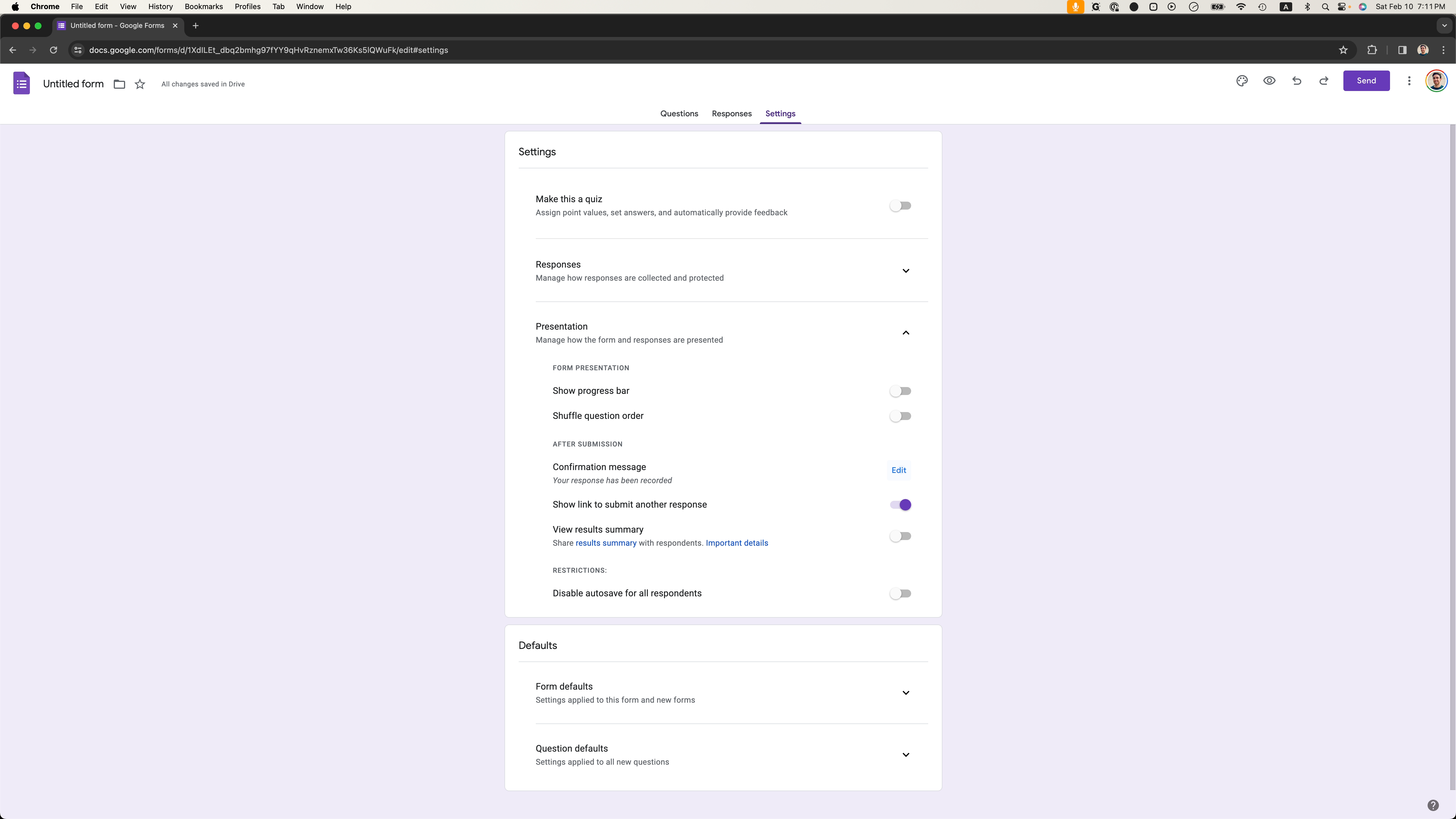1456x819 pixels.
Task: Star the Untitled form
Action: coord(140,84)
